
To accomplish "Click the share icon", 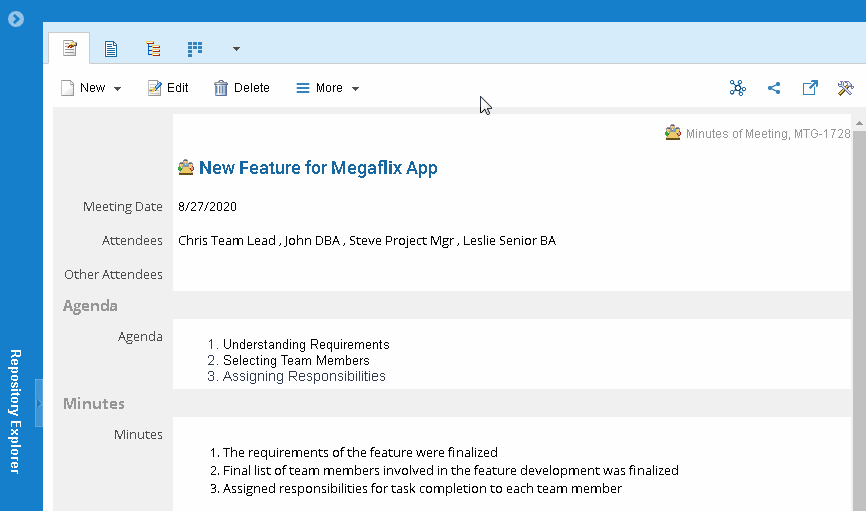I will 774,88.
